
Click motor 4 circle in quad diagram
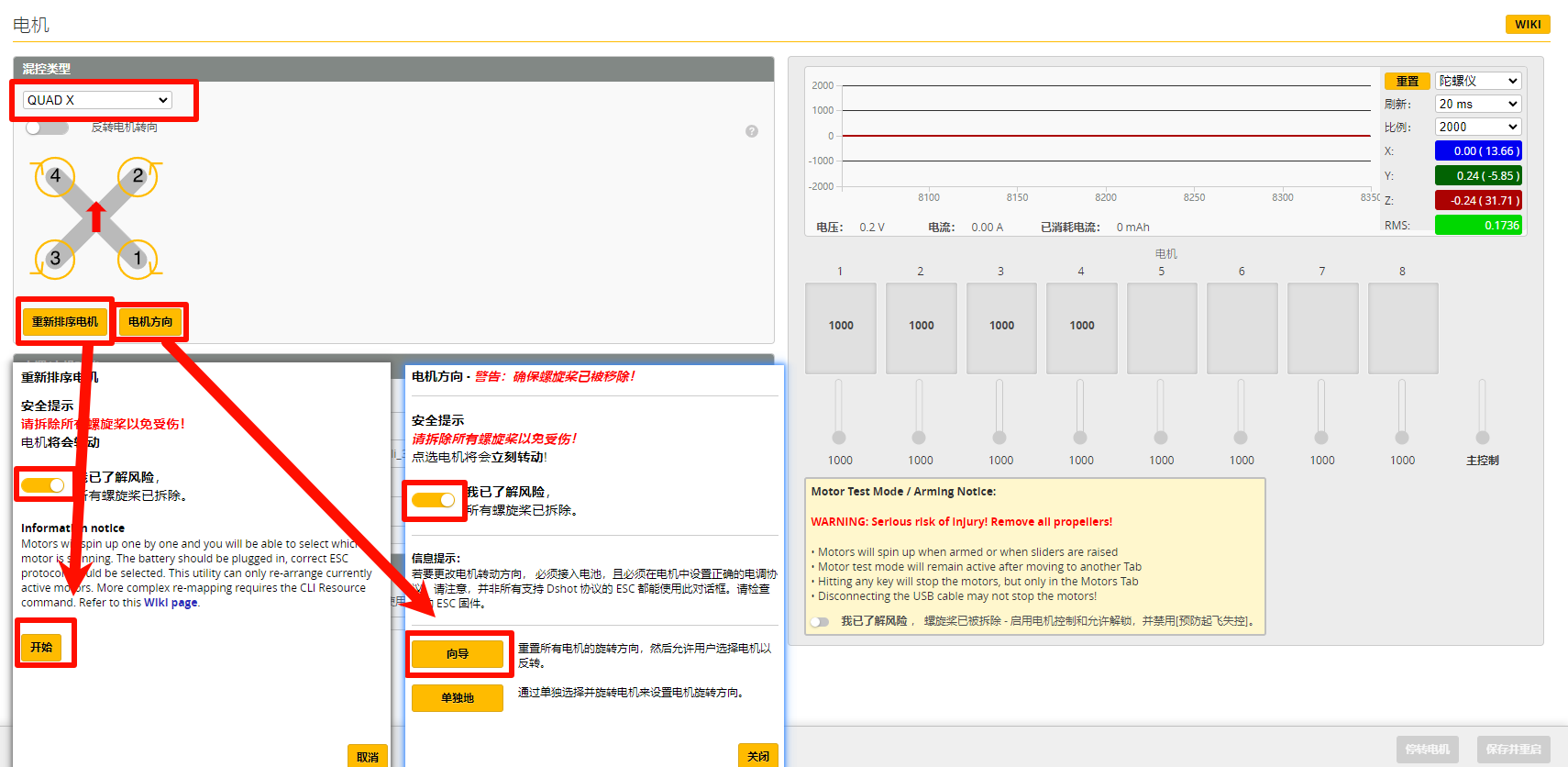click(x=55, y=176)
